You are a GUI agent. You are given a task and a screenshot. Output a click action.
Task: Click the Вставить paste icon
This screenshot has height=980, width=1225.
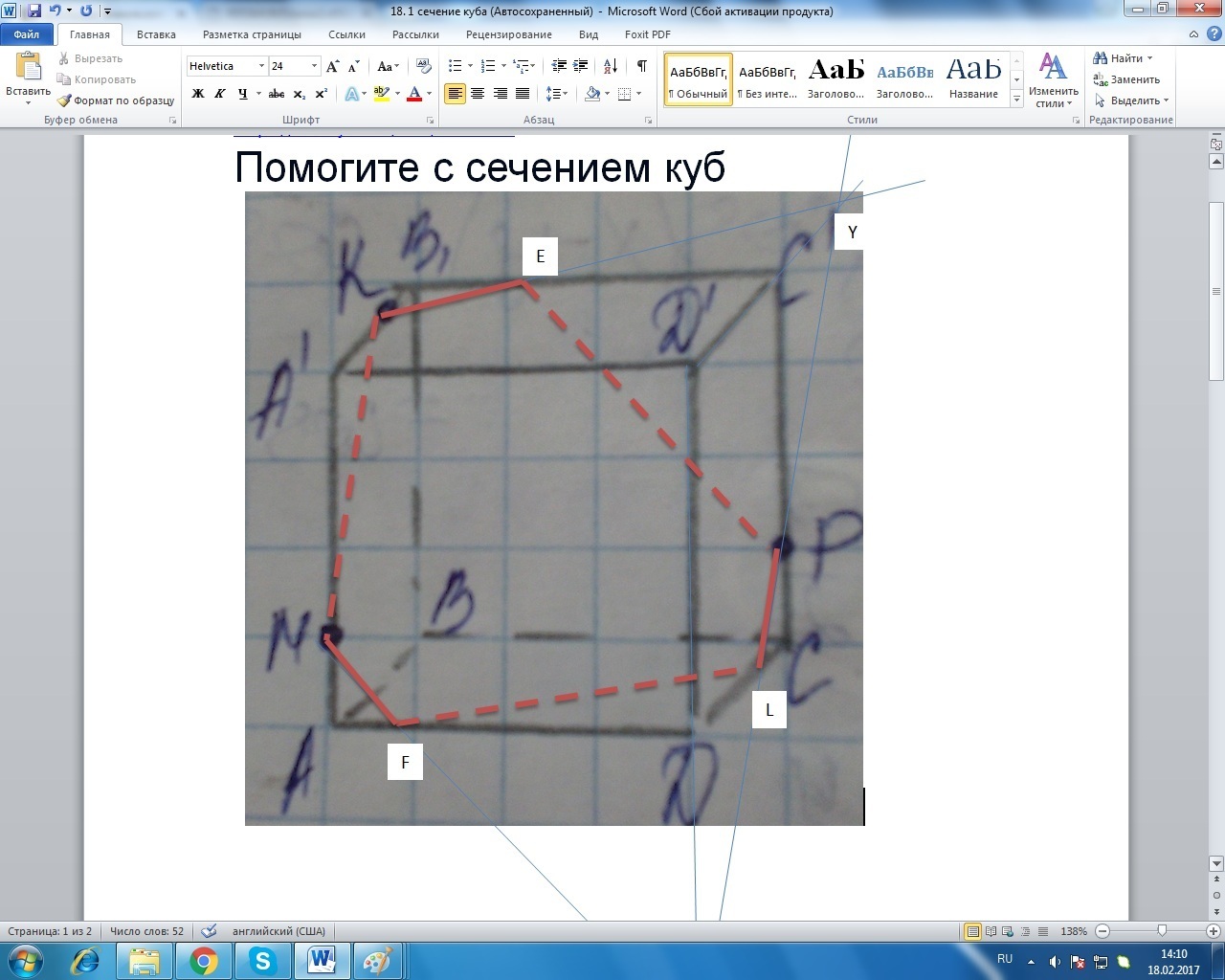28,67
